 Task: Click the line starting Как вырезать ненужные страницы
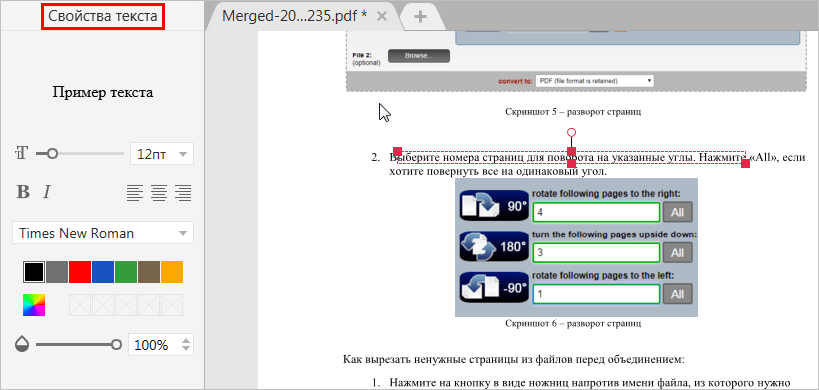point(513,359)
